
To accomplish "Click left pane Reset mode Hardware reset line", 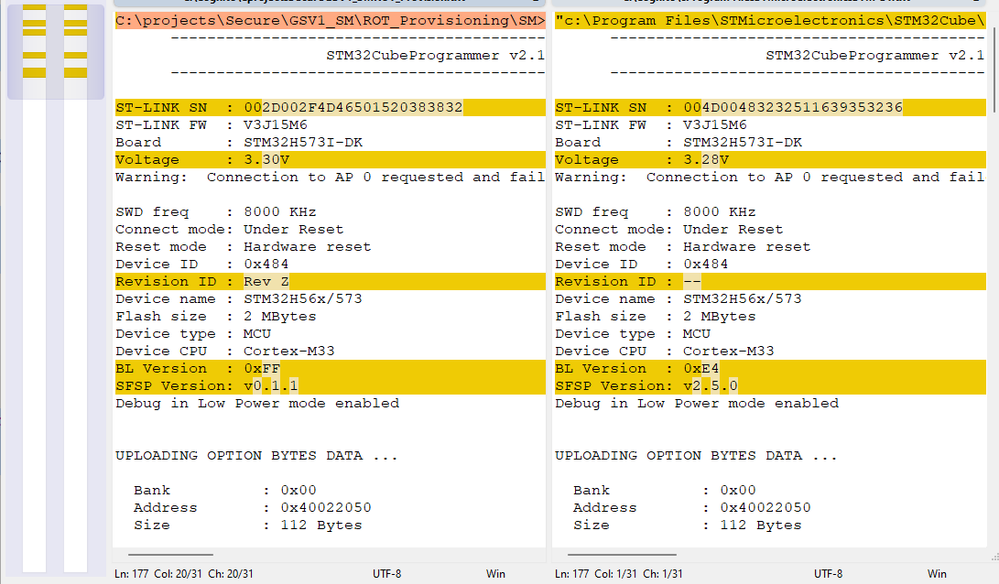I will pos(243,246).
